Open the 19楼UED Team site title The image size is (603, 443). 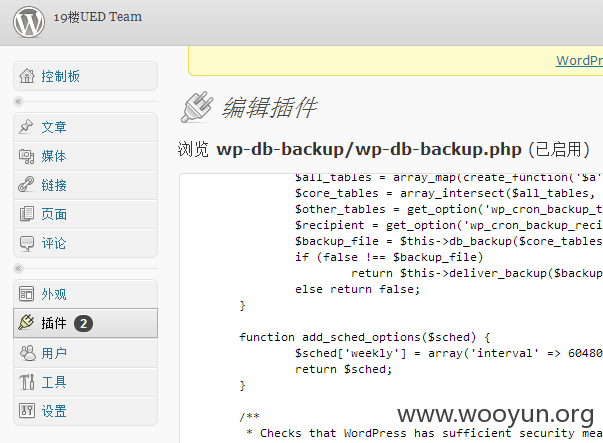98,17
